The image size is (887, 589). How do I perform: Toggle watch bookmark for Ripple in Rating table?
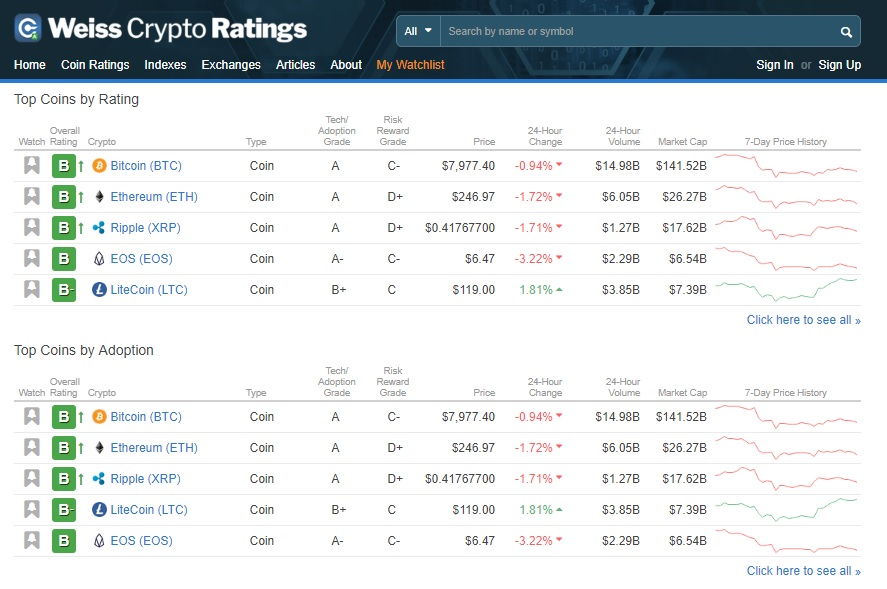pyautogui.click(x=32, y=227)
